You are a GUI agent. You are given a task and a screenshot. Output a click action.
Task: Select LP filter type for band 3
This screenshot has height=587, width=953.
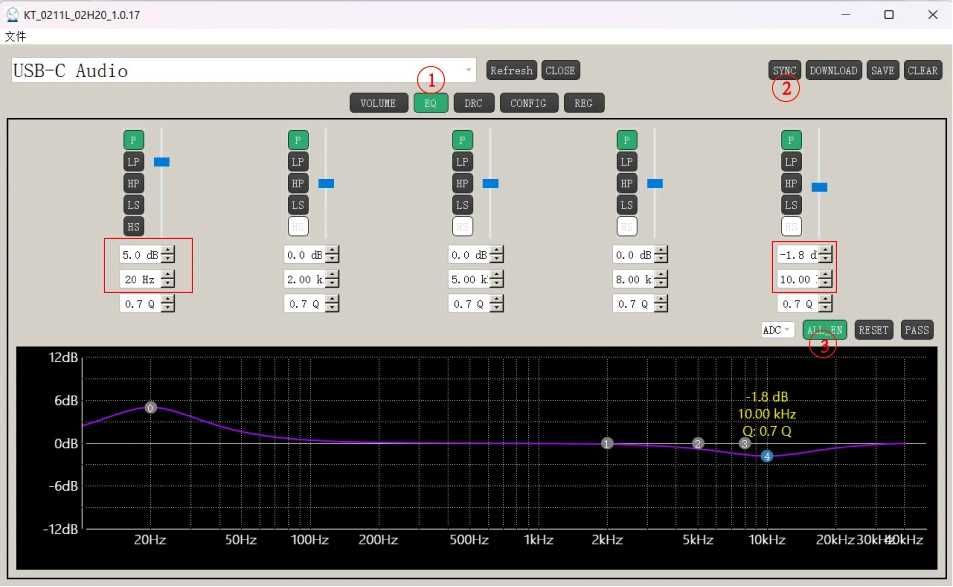463,162
